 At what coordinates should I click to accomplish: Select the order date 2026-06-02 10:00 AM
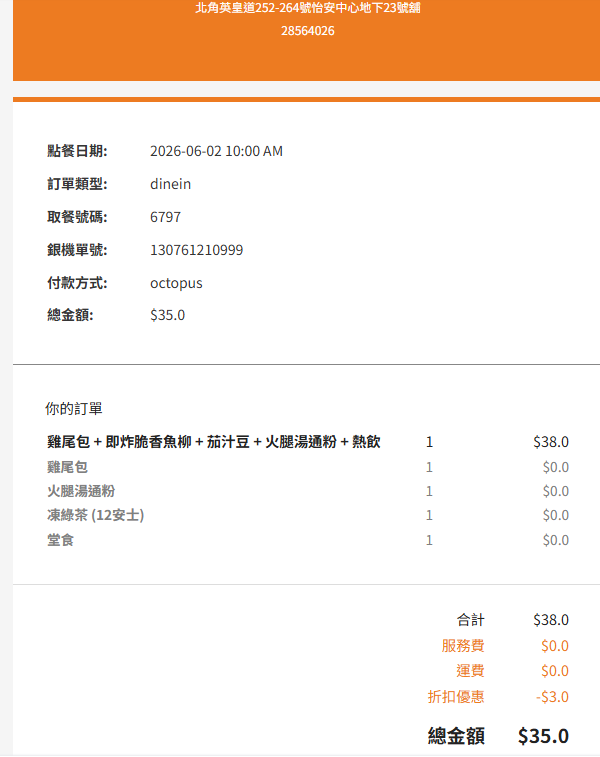point(216,151)
